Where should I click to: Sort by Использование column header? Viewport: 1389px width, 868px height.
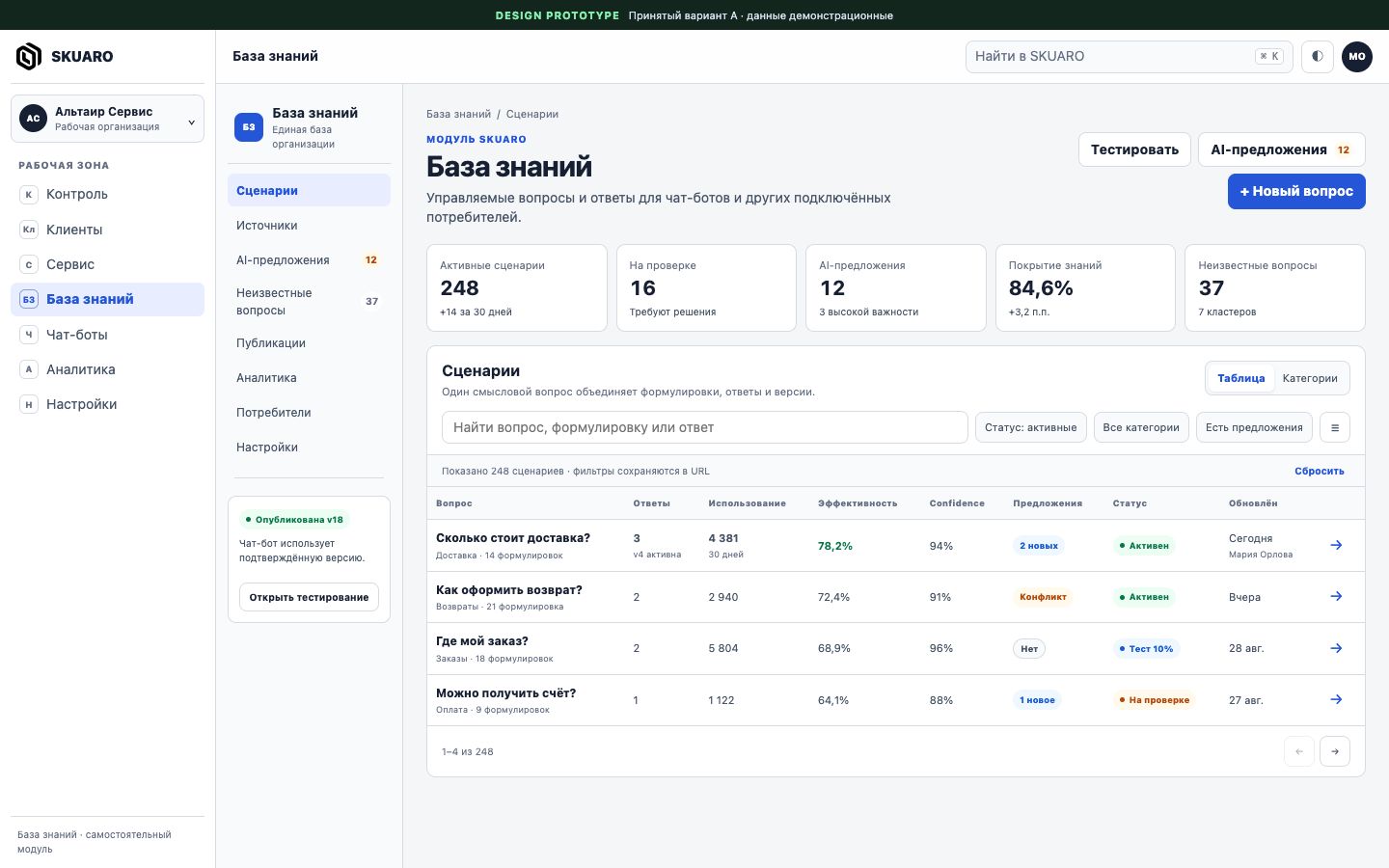[747, 503]
